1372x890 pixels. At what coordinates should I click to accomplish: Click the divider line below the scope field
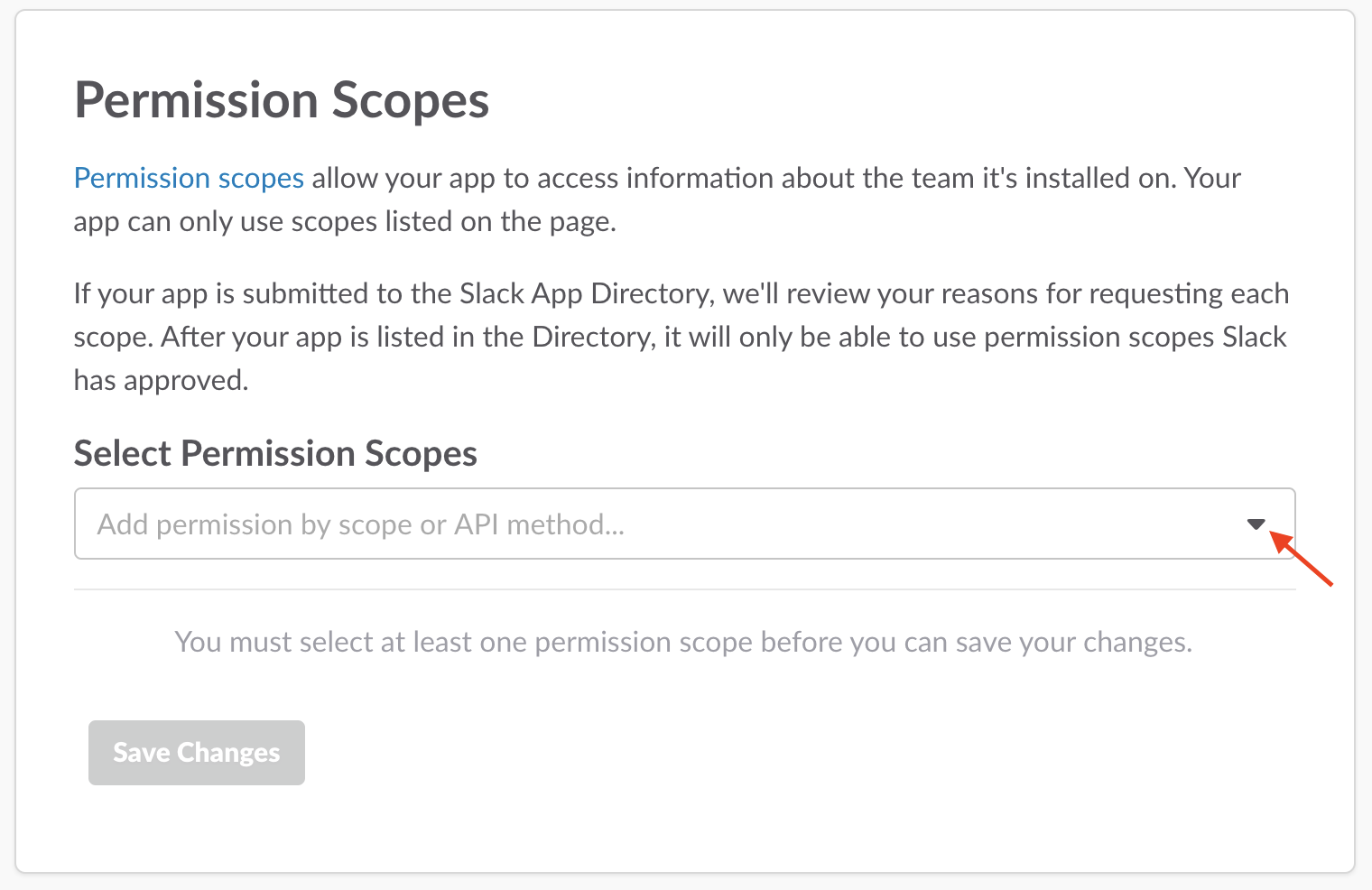684,589
